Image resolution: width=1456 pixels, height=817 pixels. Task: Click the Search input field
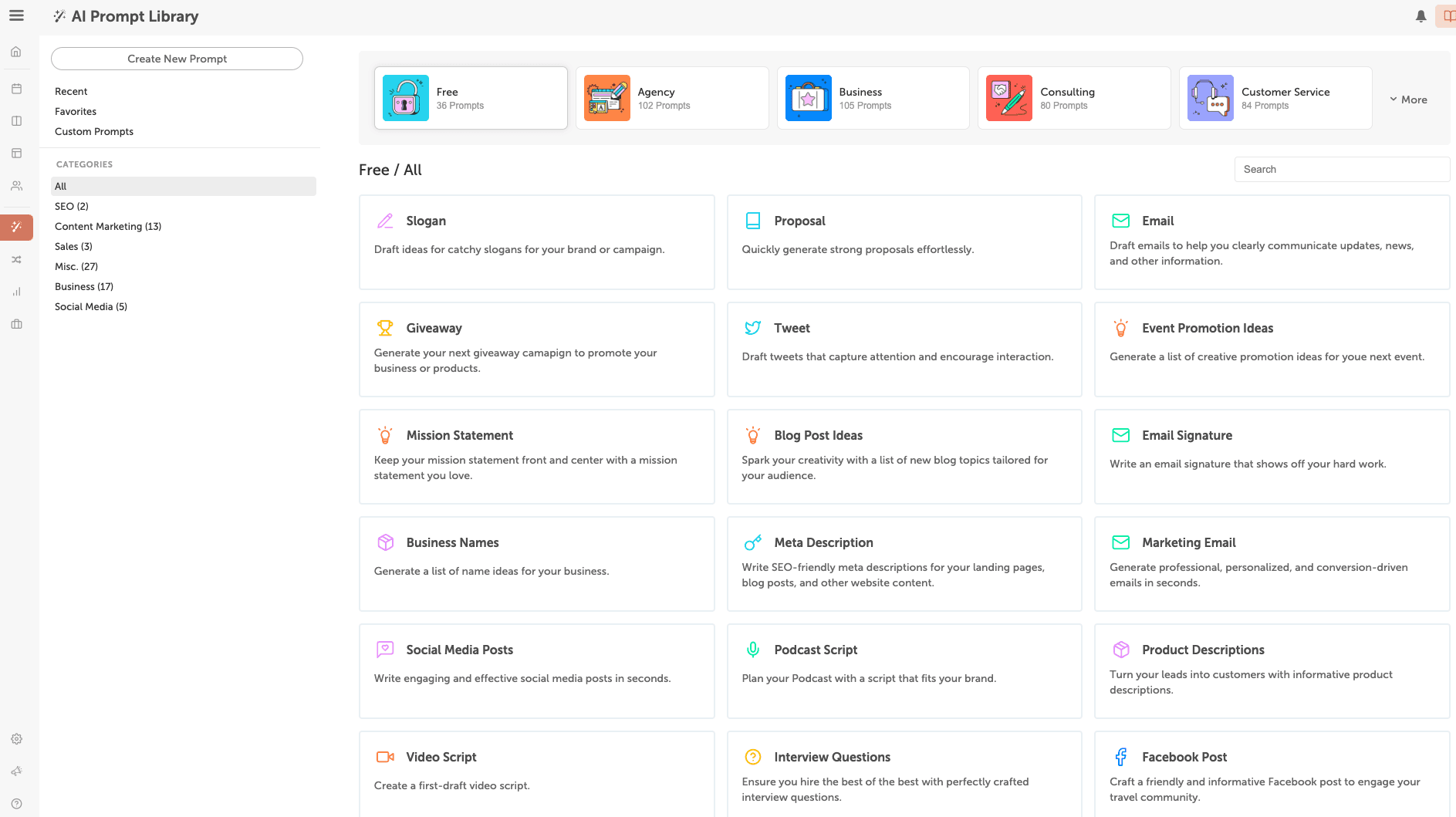[1341, 170]
